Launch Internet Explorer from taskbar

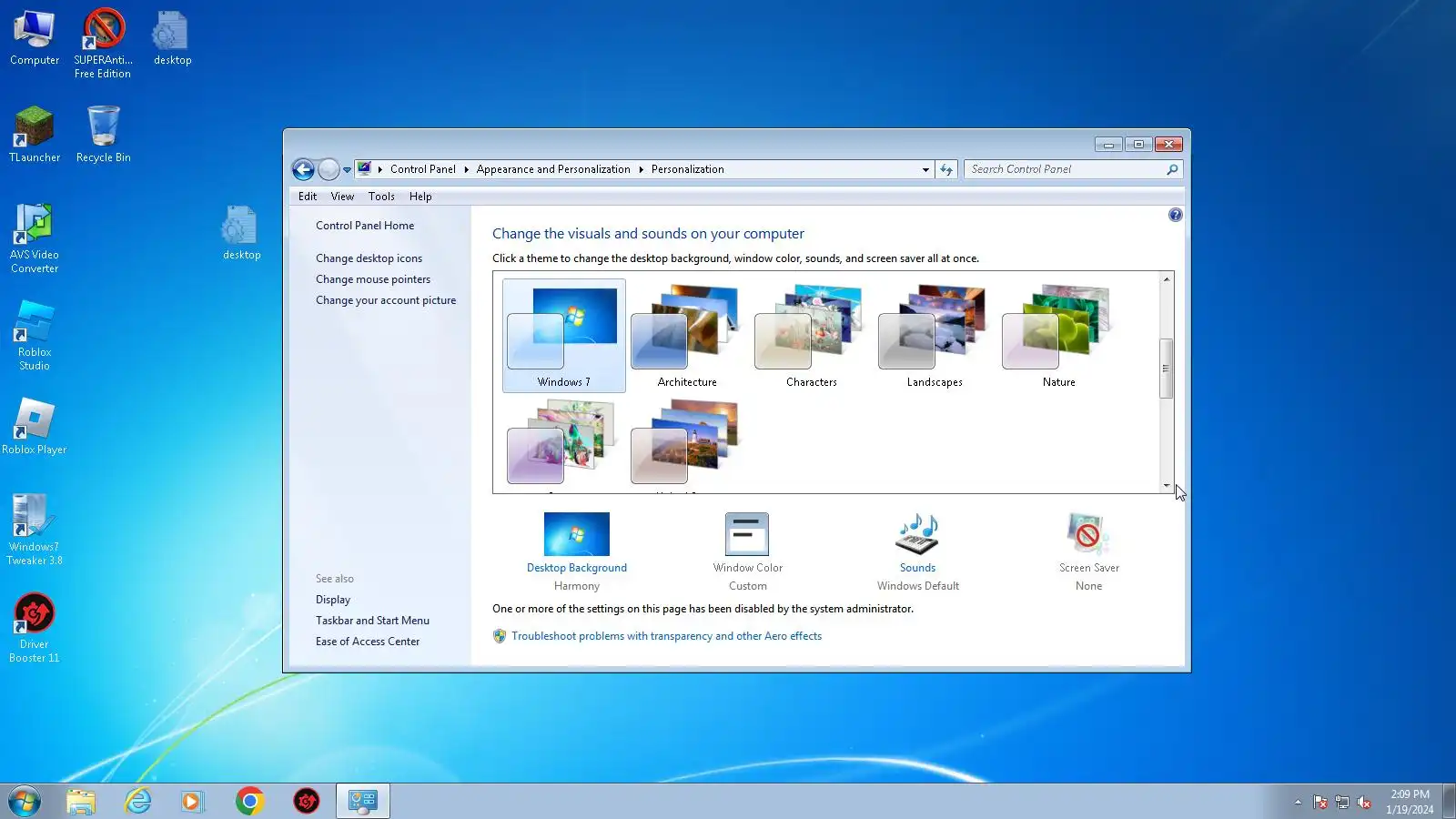point(138,801)
